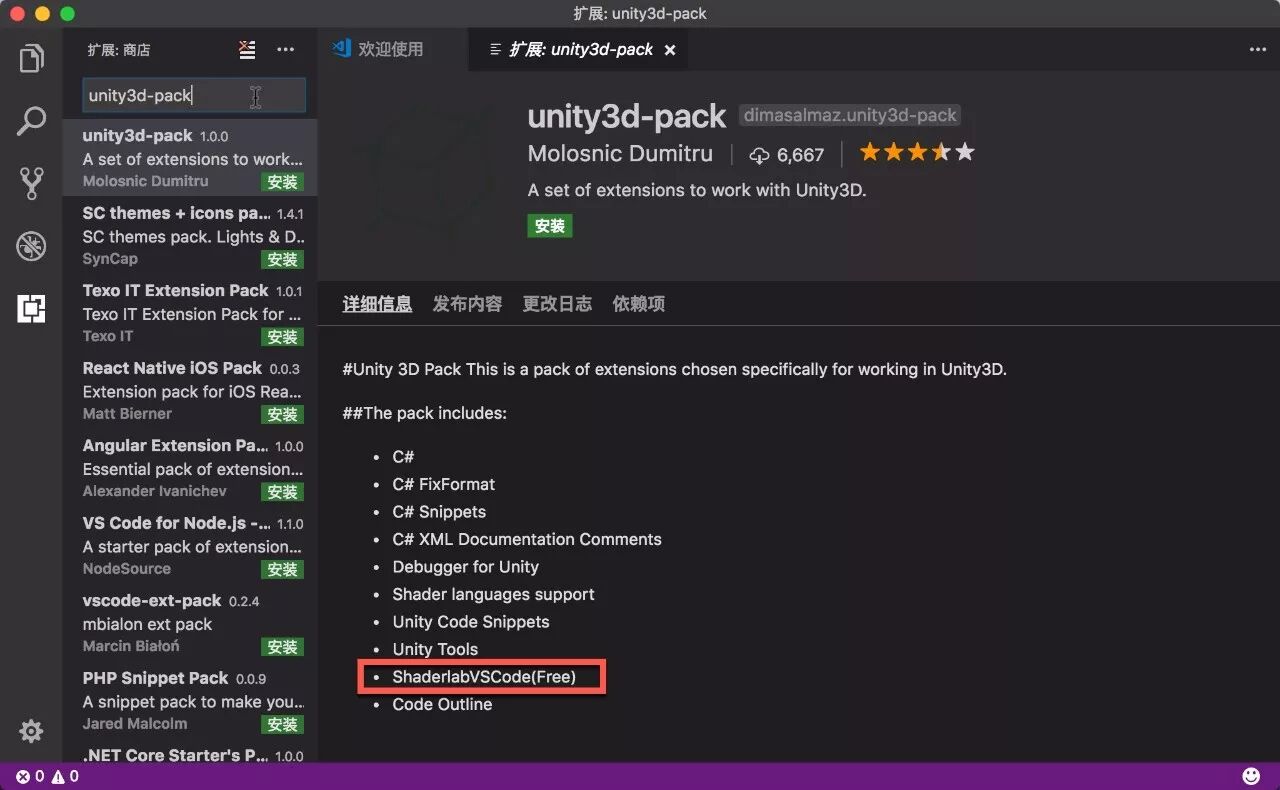
Task: Select the Extensions view icon
Action: coord(32,309)
